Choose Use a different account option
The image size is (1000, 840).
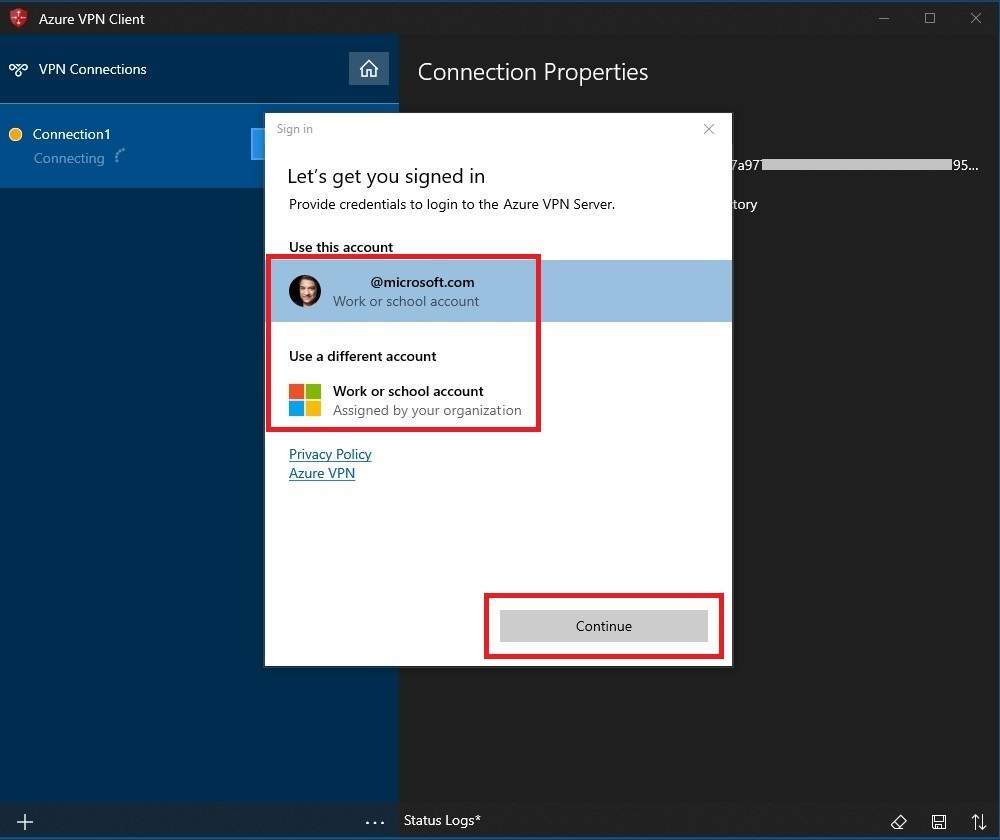coord(362,356)
